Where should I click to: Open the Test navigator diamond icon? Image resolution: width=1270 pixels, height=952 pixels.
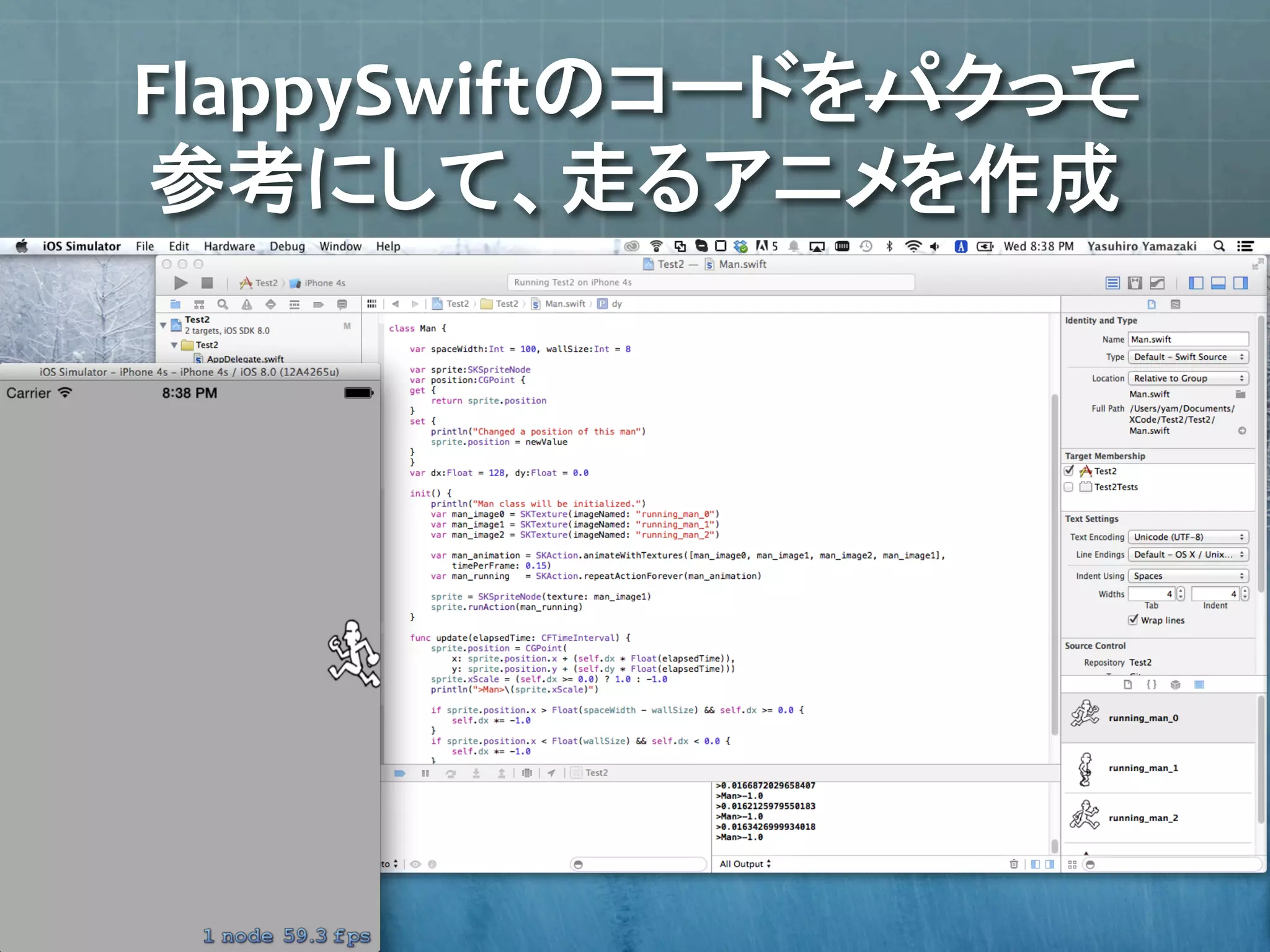270,304
